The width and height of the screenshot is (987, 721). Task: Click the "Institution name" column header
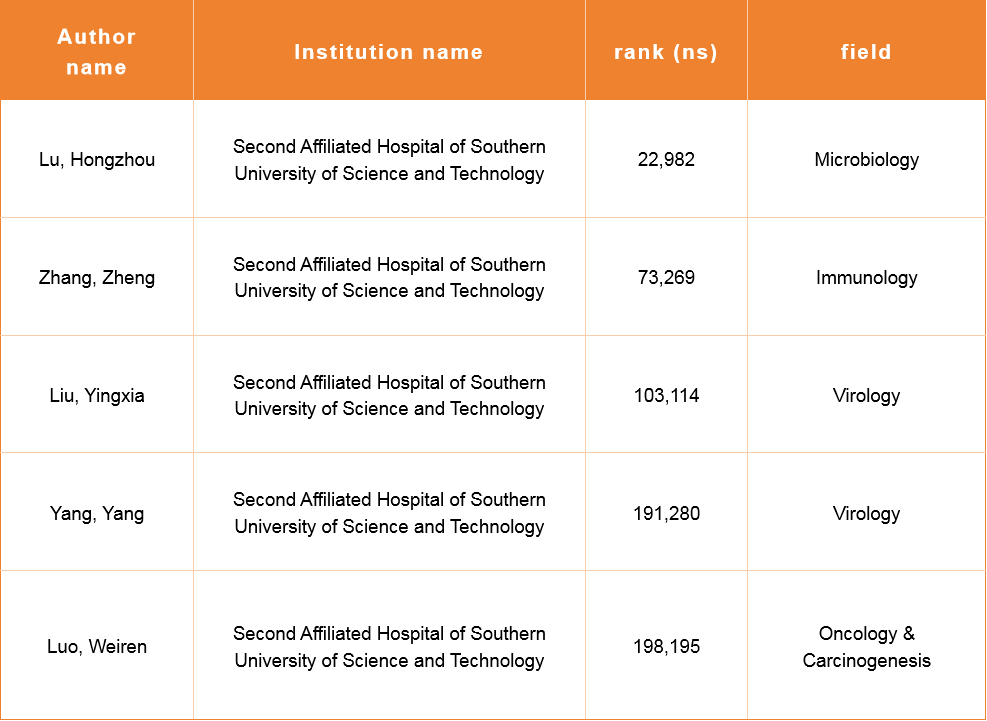point(389,52)
